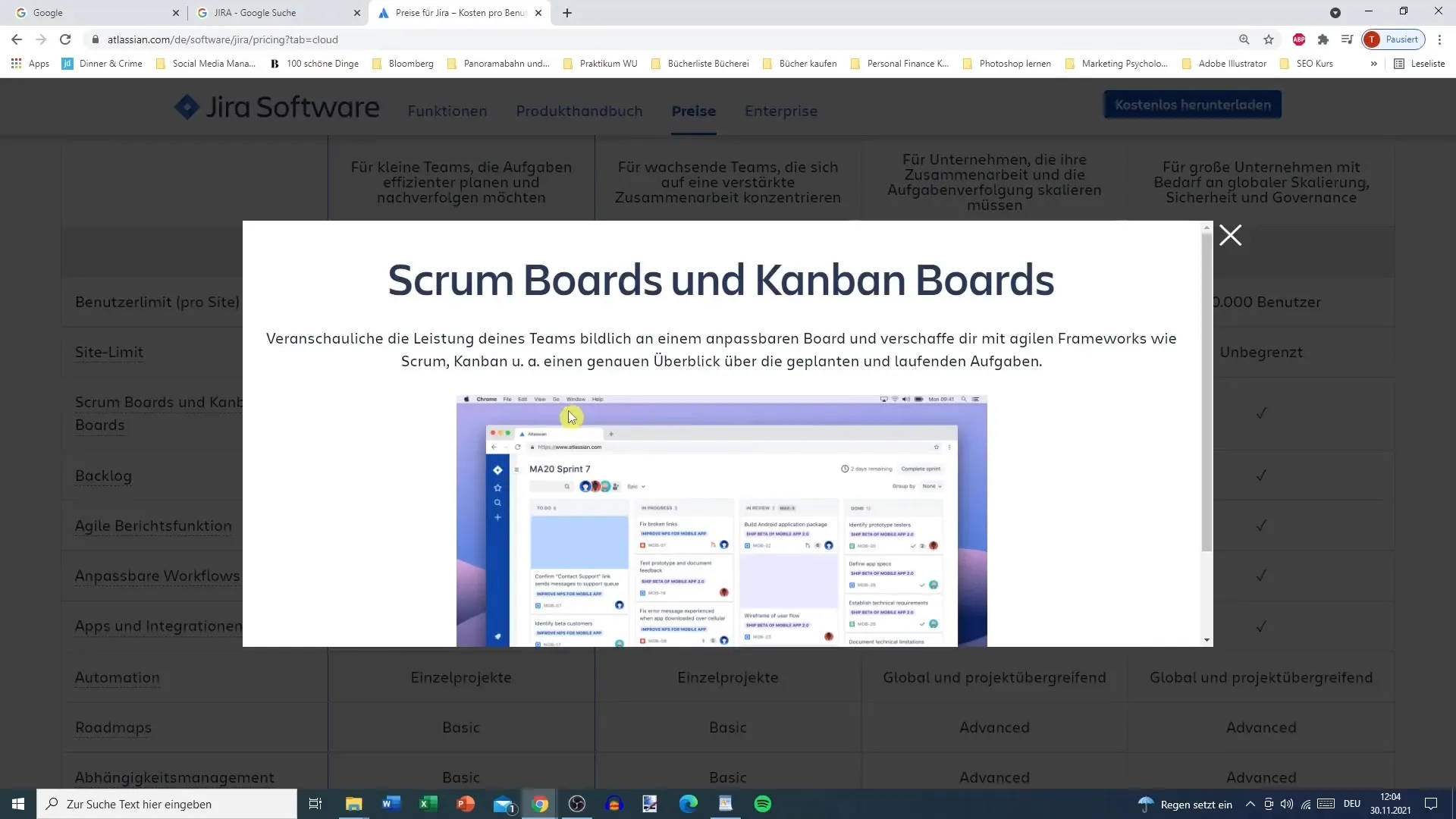The image size is (1456, 819).
Task: Select the Preise tab in navigation
Action: coord(694,111)
